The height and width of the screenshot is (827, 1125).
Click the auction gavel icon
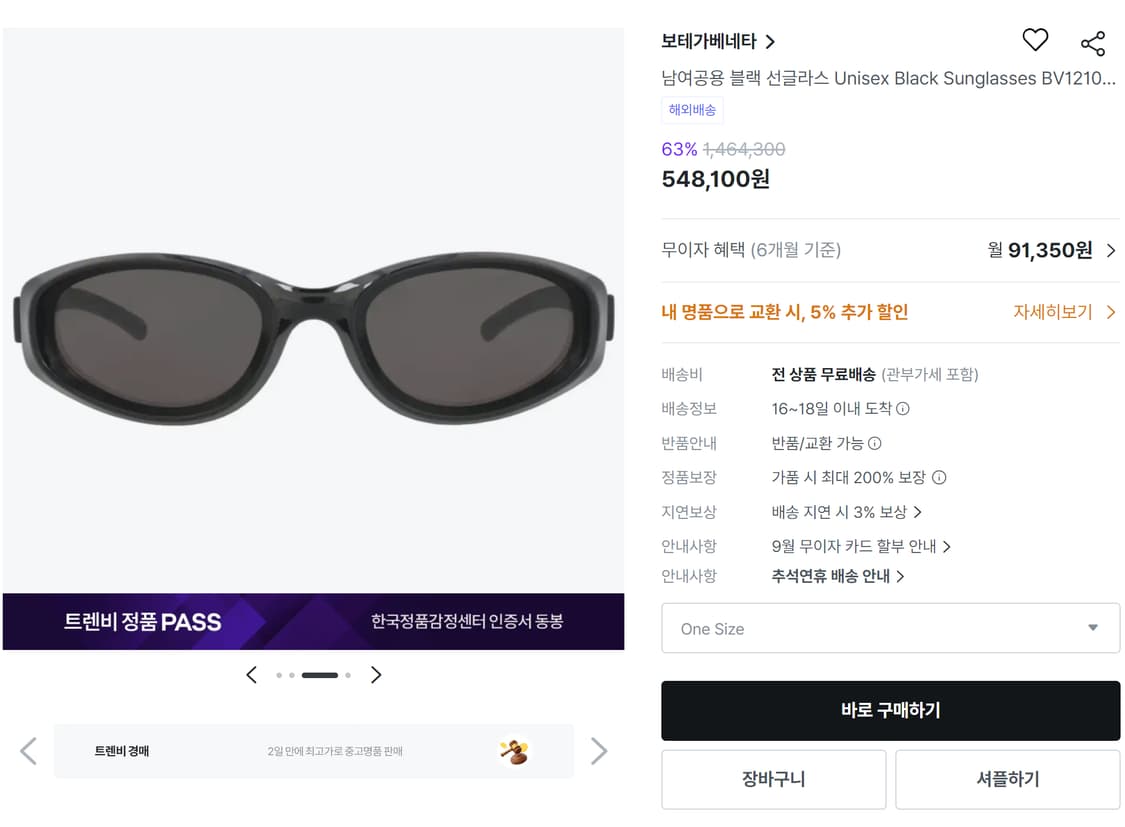click(514, 751)
